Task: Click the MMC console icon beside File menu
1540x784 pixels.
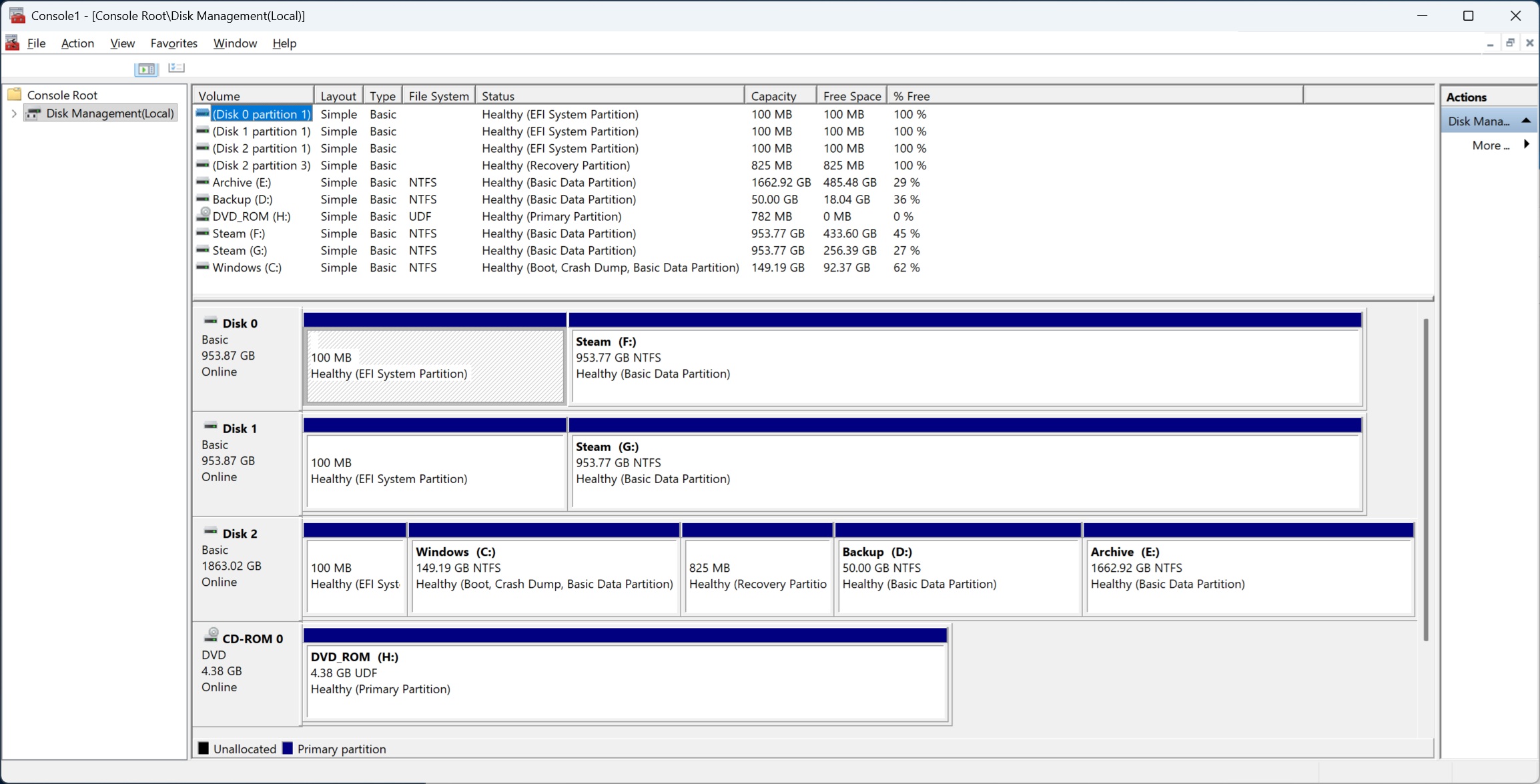Action: (12, 43)
